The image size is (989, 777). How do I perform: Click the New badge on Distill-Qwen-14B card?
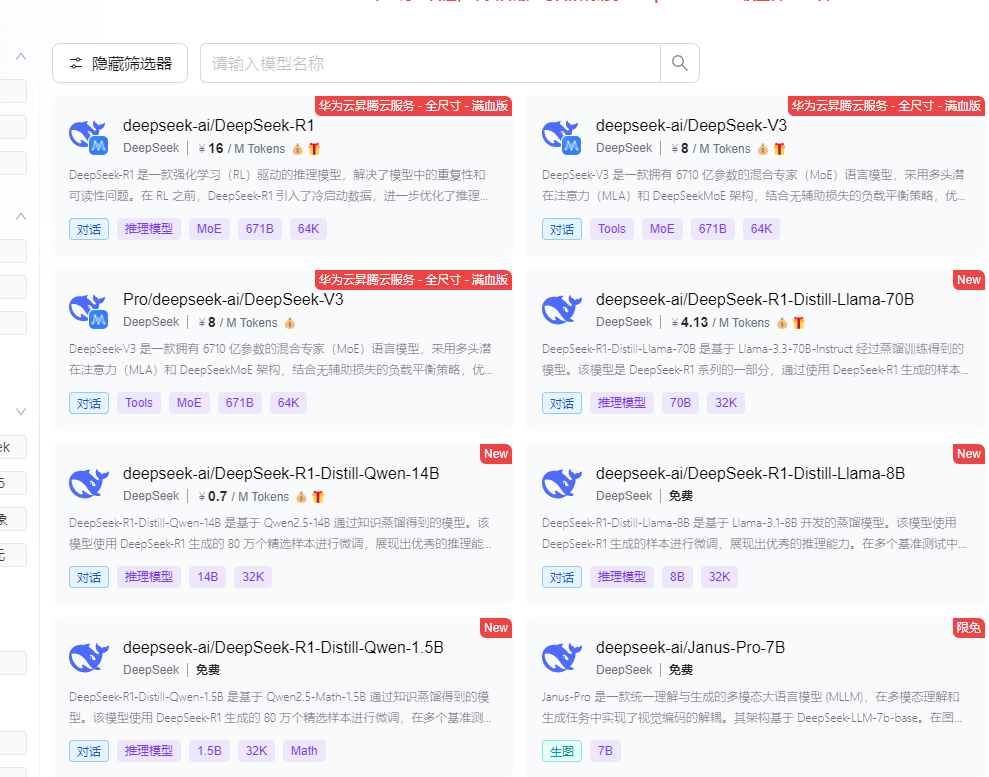(x=496, y=454)
